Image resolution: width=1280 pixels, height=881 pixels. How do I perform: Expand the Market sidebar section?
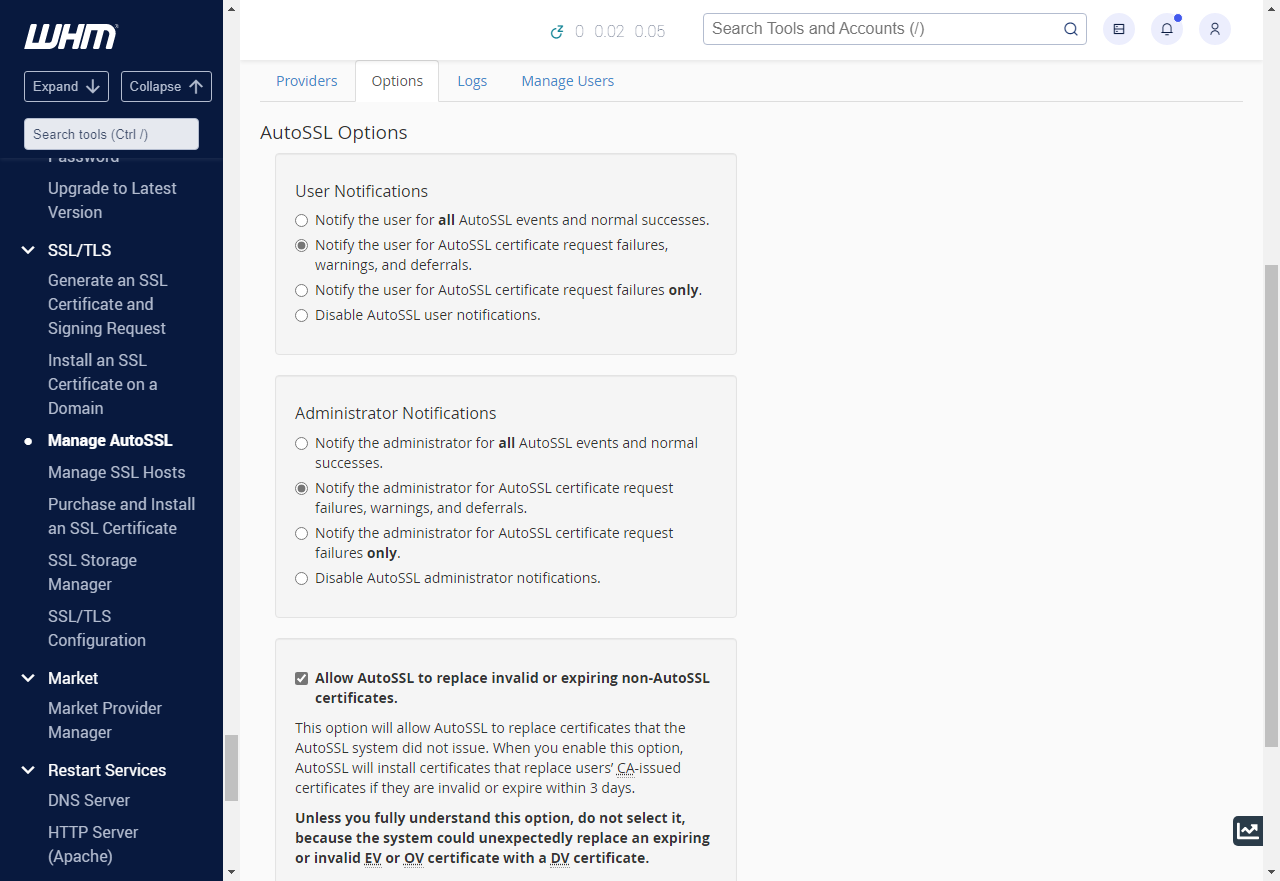[27, 678]
